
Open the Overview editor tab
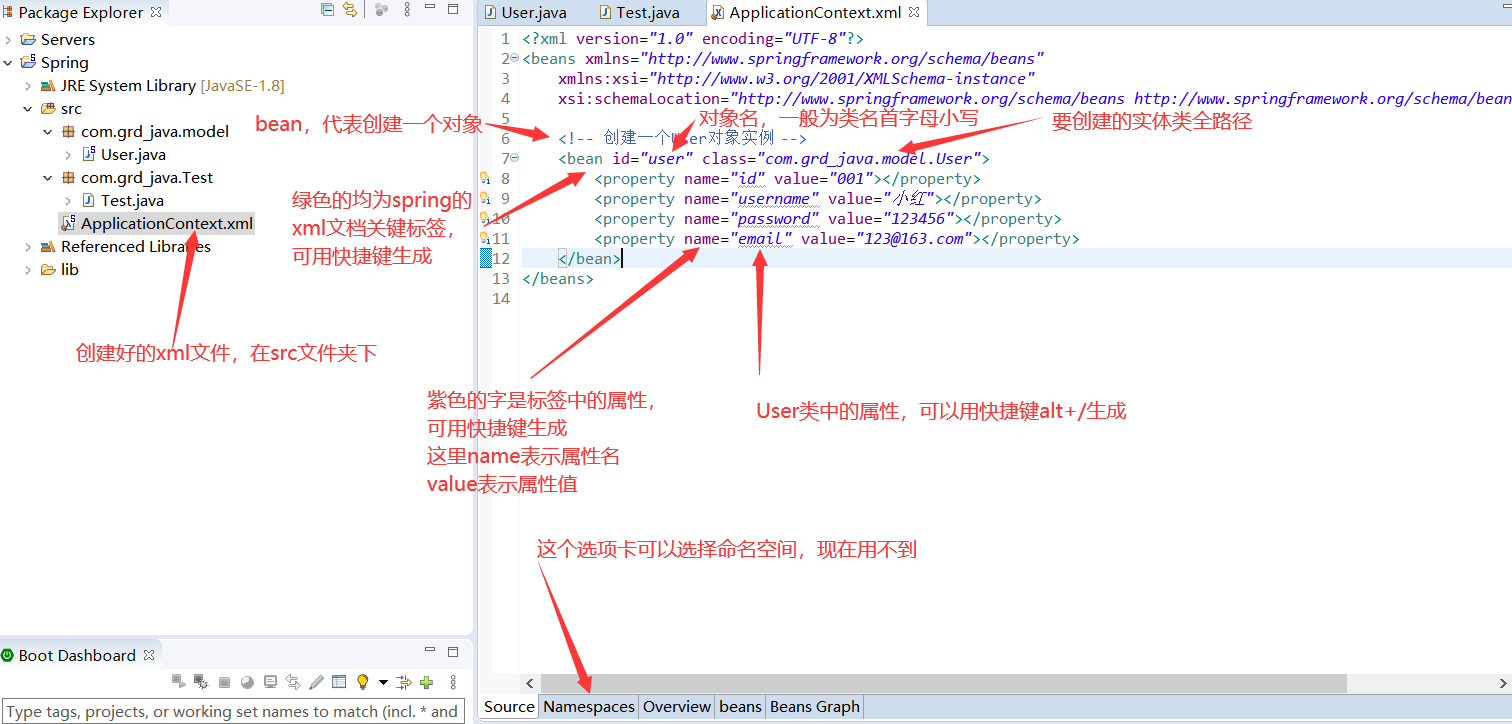(677, 706)
